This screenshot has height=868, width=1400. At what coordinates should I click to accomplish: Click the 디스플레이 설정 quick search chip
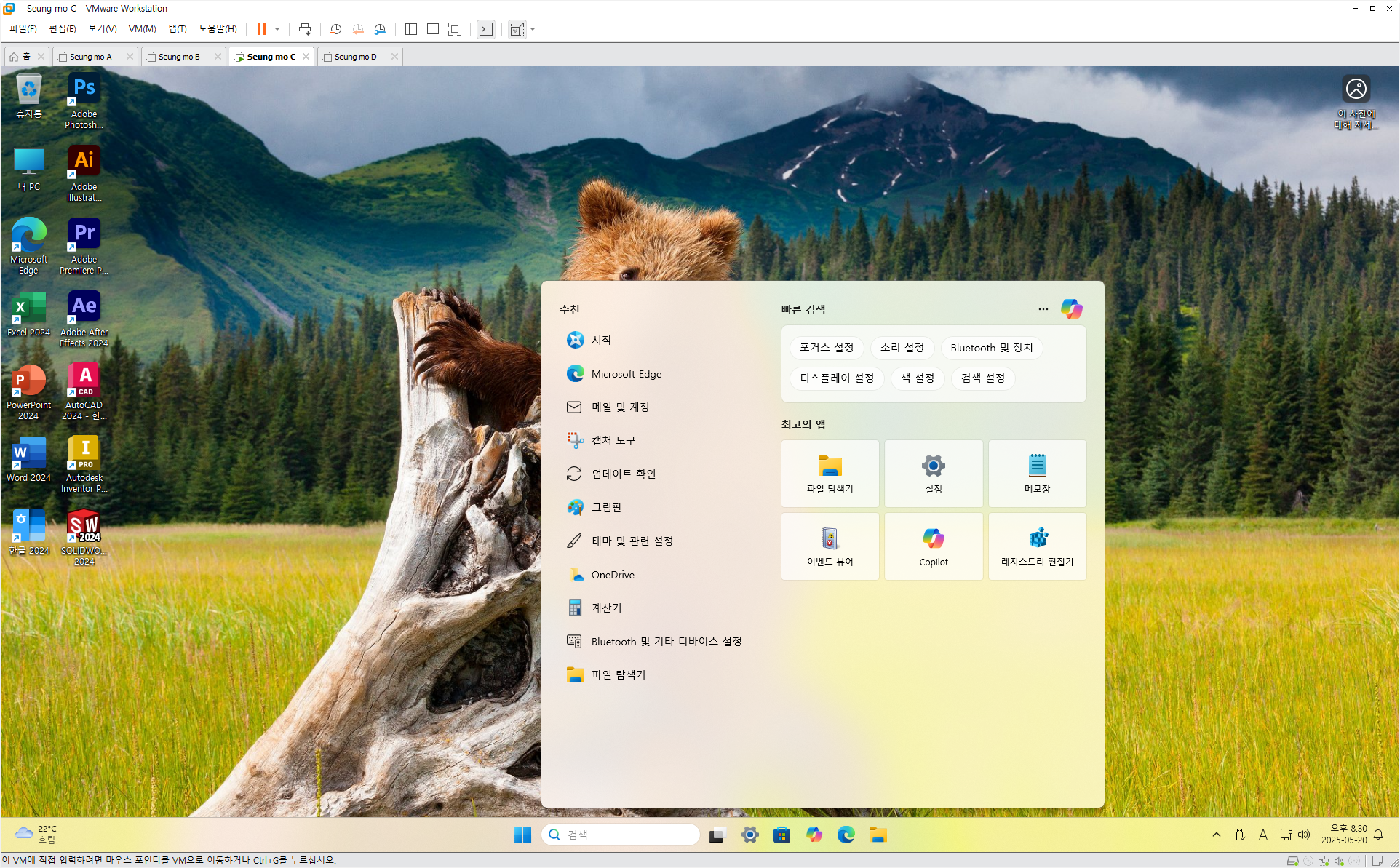click(x=837, y=378)
